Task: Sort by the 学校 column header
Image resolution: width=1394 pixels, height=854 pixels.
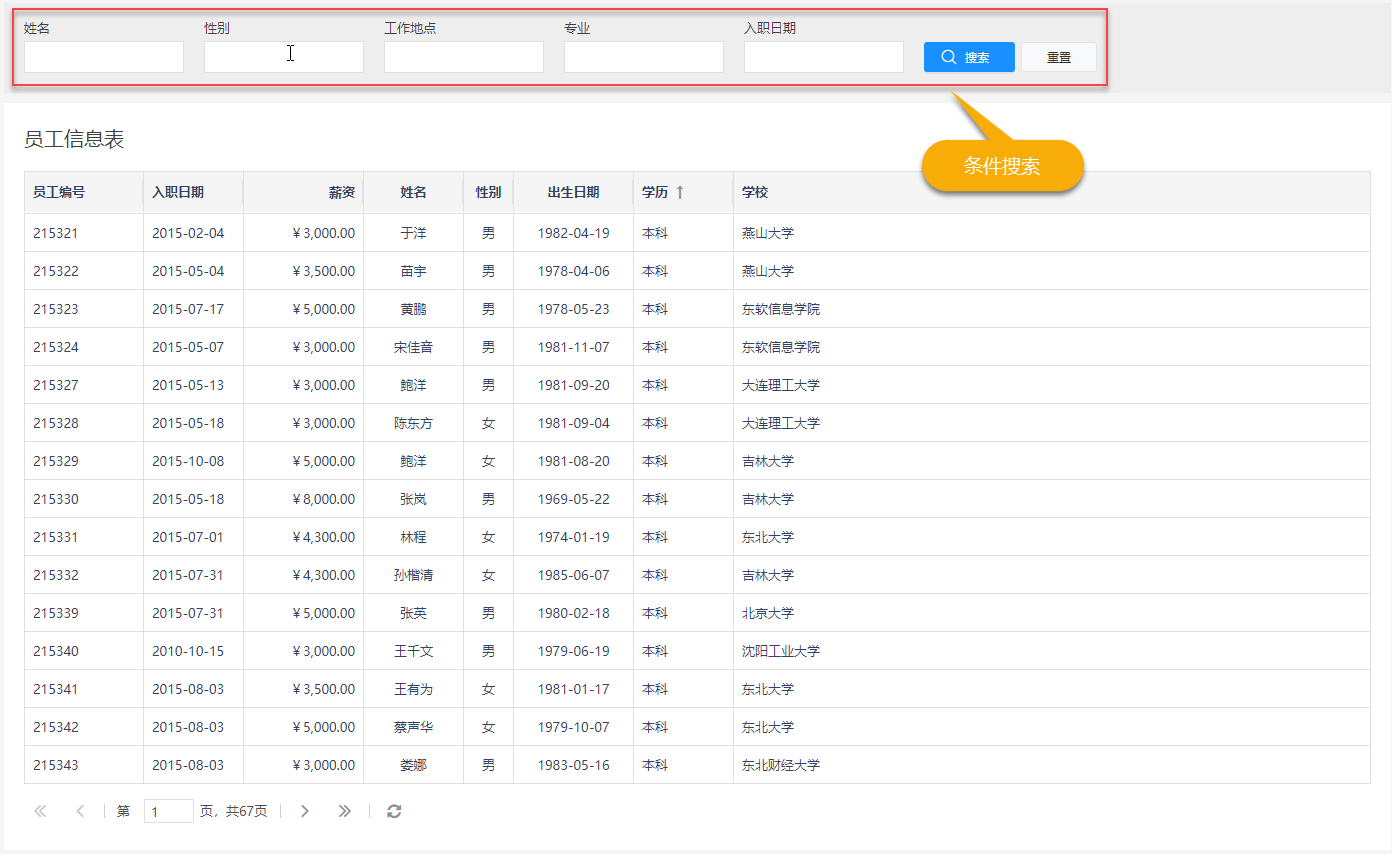Action: 1052,192
